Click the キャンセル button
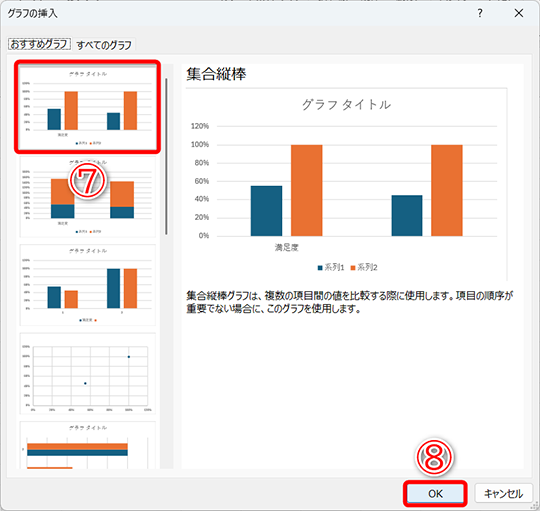Viewport: 540px width, 511px height. [503, 493]
